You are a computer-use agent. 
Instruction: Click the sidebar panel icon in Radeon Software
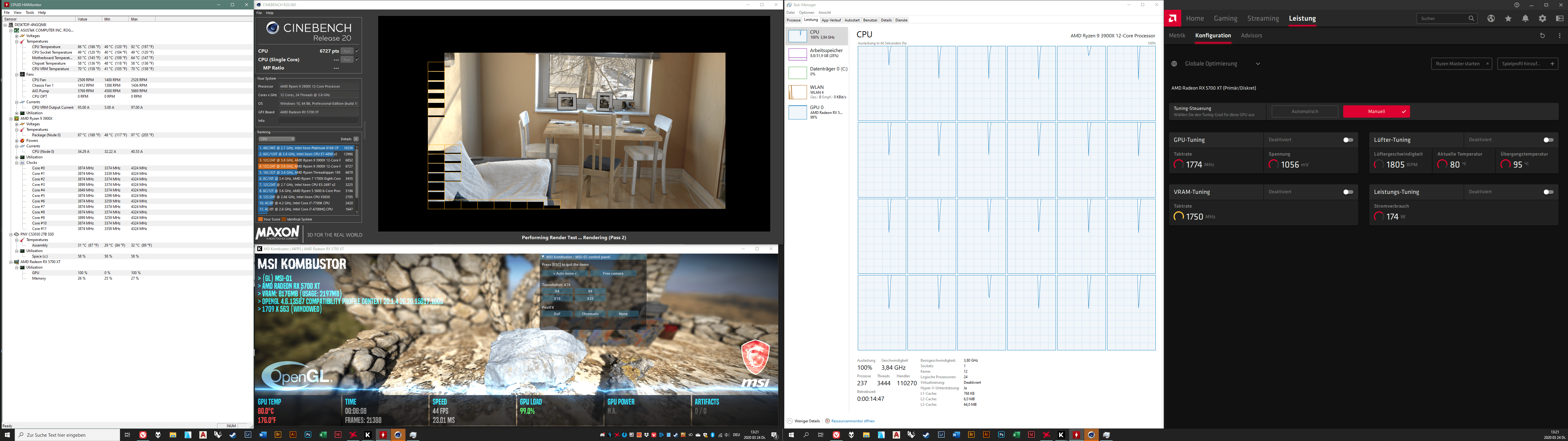coord(1559,18)
